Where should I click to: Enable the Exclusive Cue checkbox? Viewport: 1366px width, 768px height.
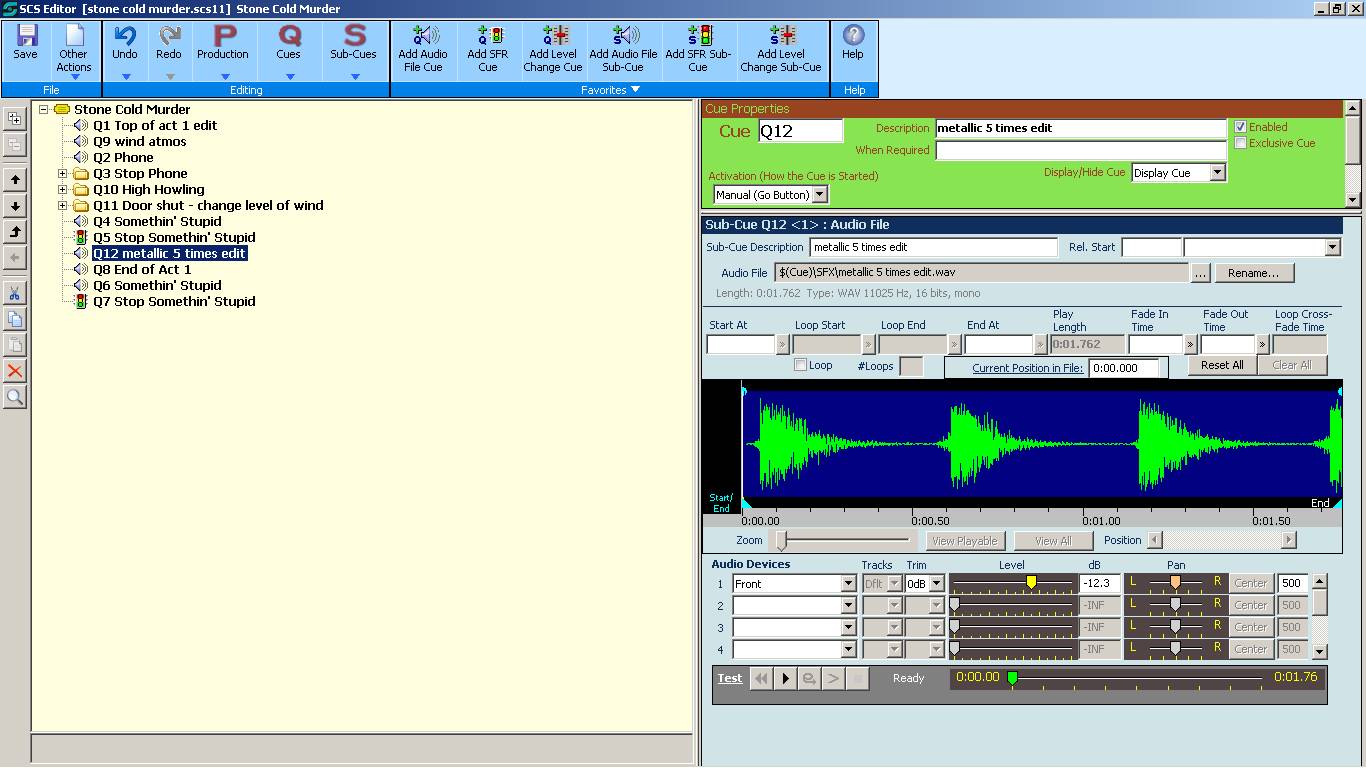coord(1240,143)
